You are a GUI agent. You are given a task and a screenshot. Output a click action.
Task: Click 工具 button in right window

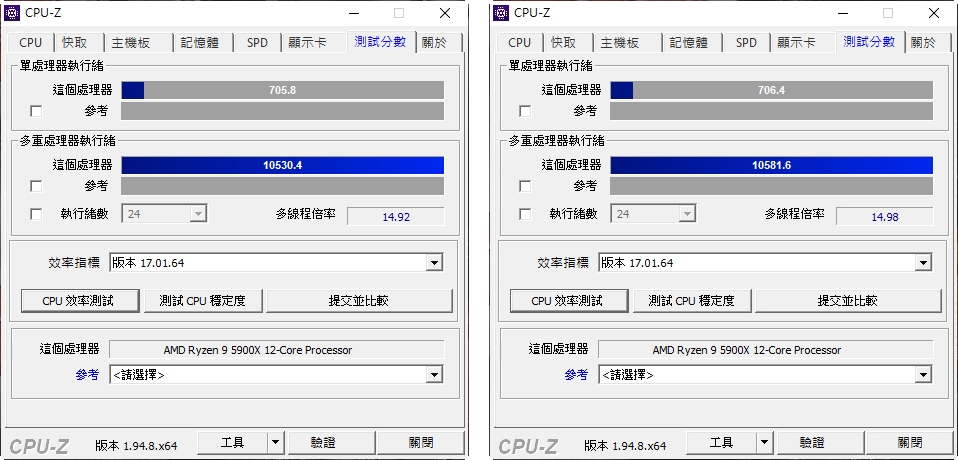pyautogui.click(x=722, y=442)
